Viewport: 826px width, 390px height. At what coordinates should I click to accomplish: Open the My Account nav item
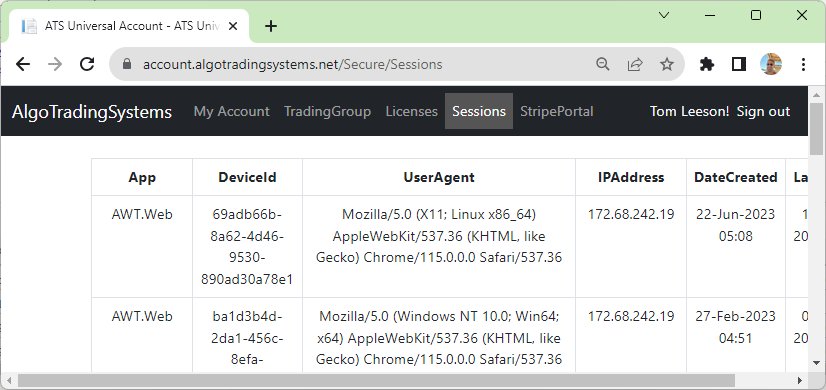pos(231,111)
